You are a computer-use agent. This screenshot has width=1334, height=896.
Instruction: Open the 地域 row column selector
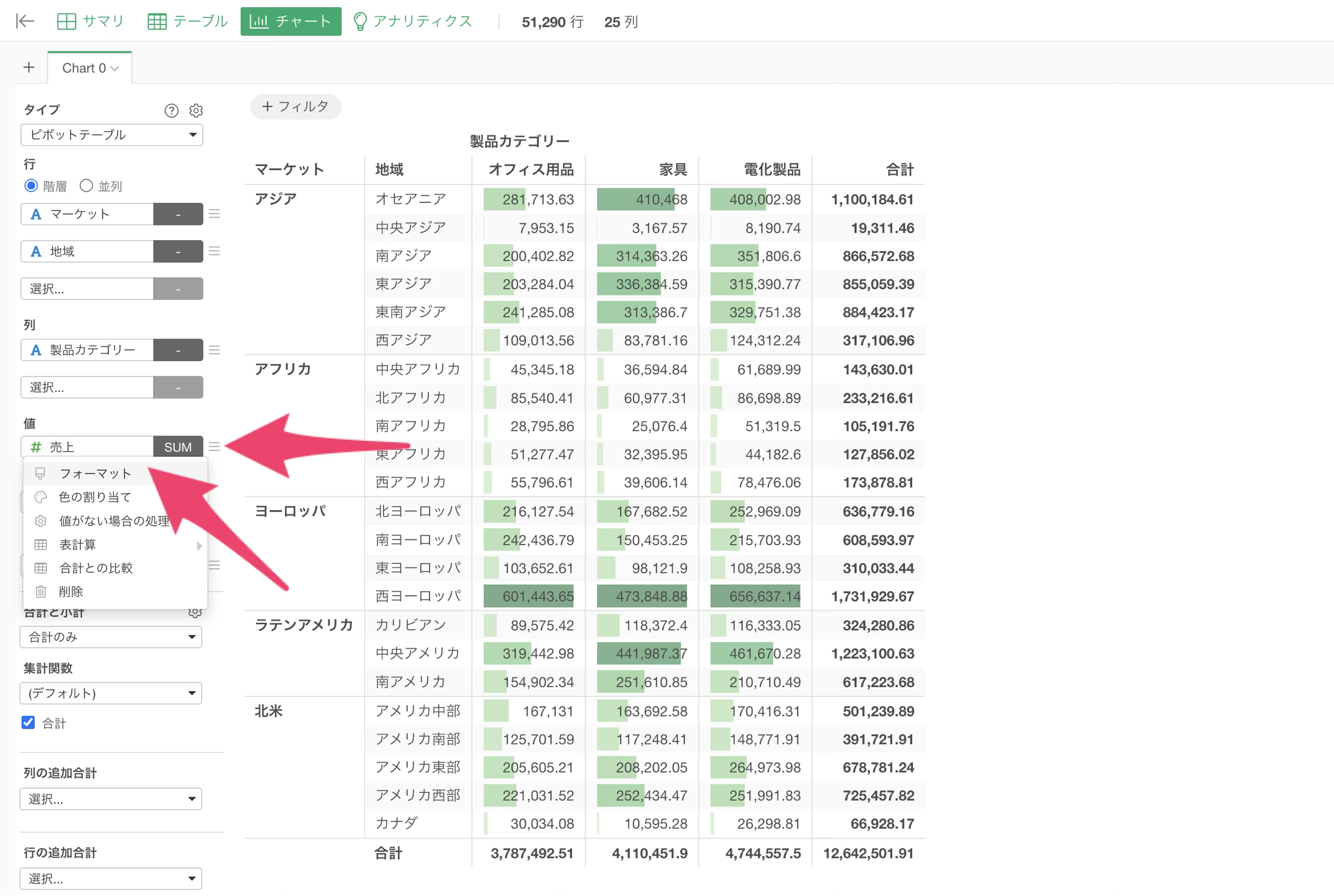tap(87, 252)
